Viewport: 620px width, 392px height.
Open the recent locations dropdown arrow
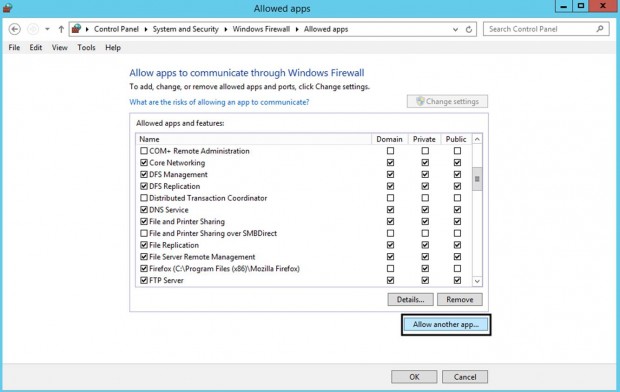tap(47, 29)
